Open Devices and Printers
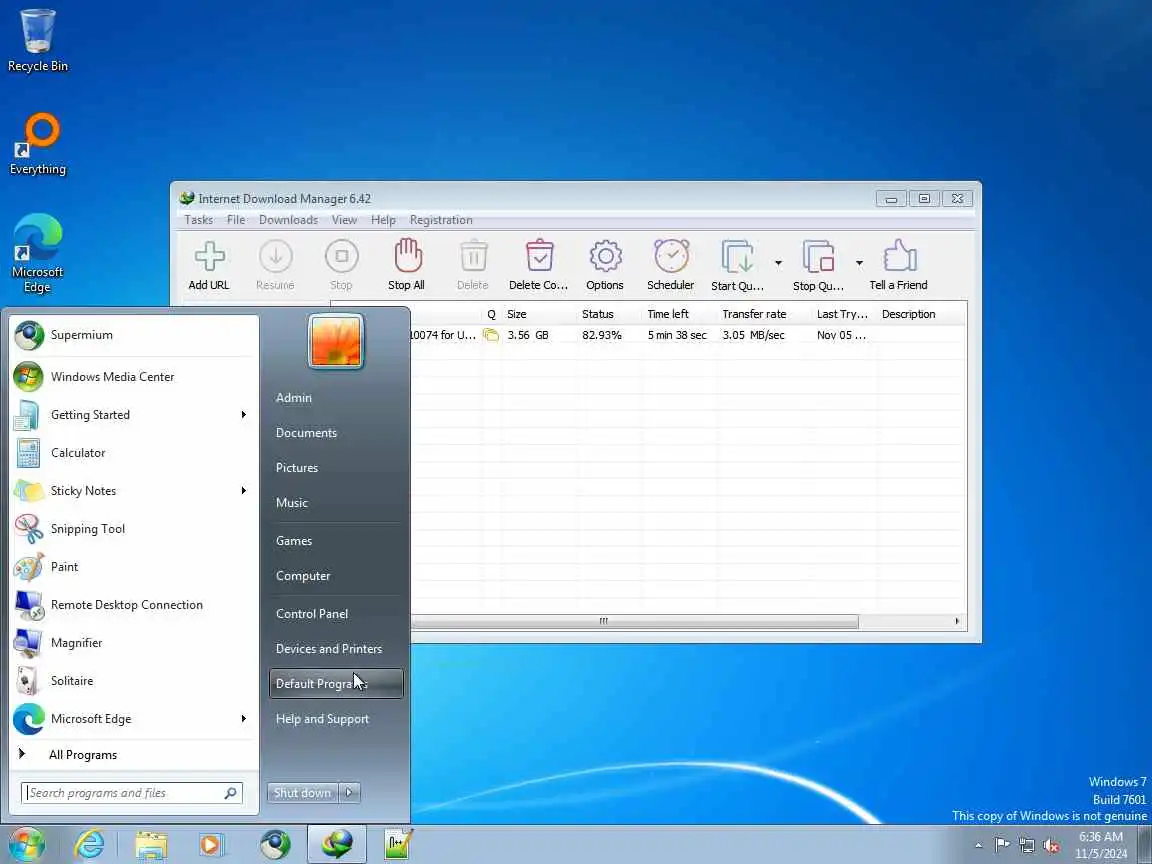The image size is (1152, 864). coord(336,649)
